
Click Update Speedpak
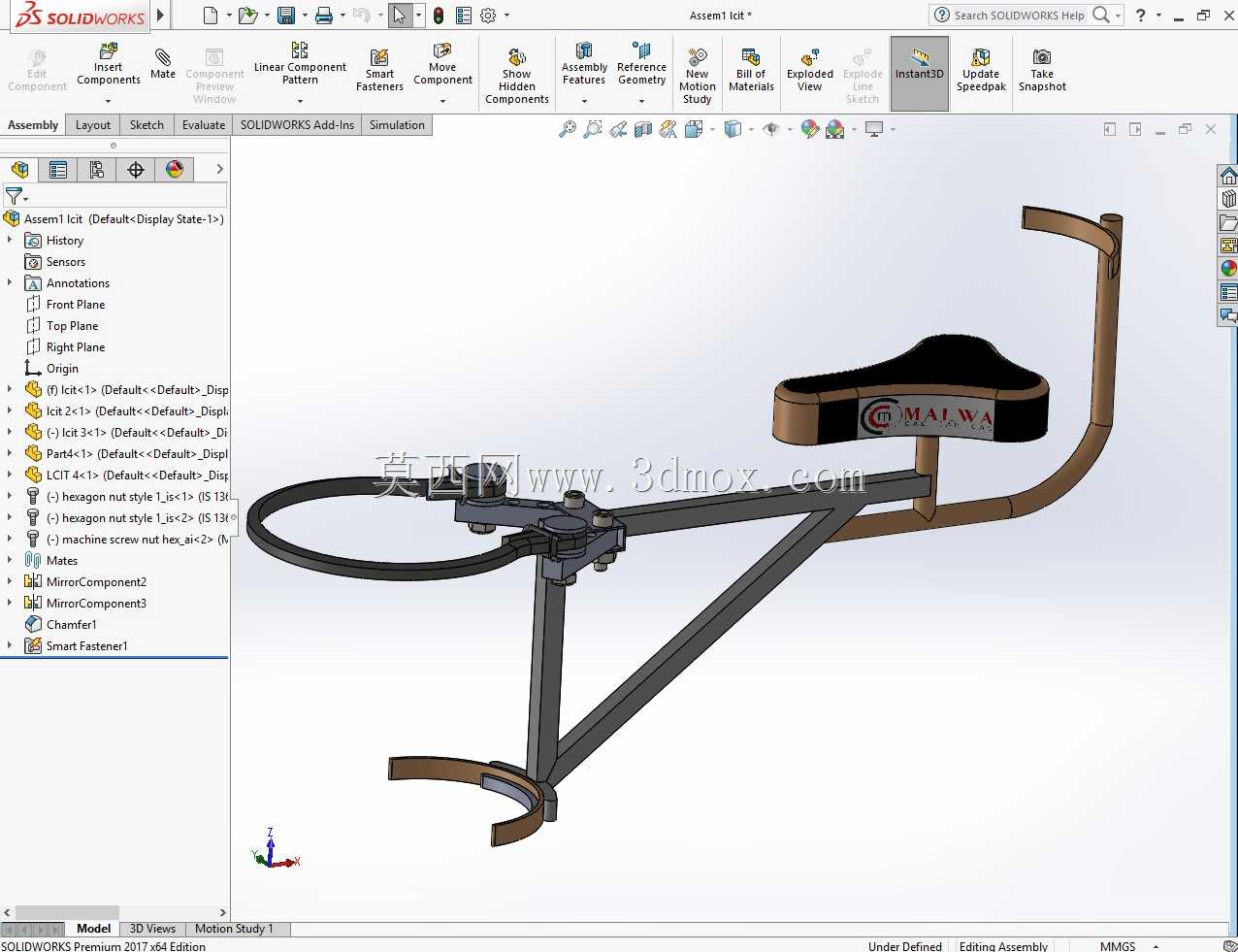click(x=981, y=70)
